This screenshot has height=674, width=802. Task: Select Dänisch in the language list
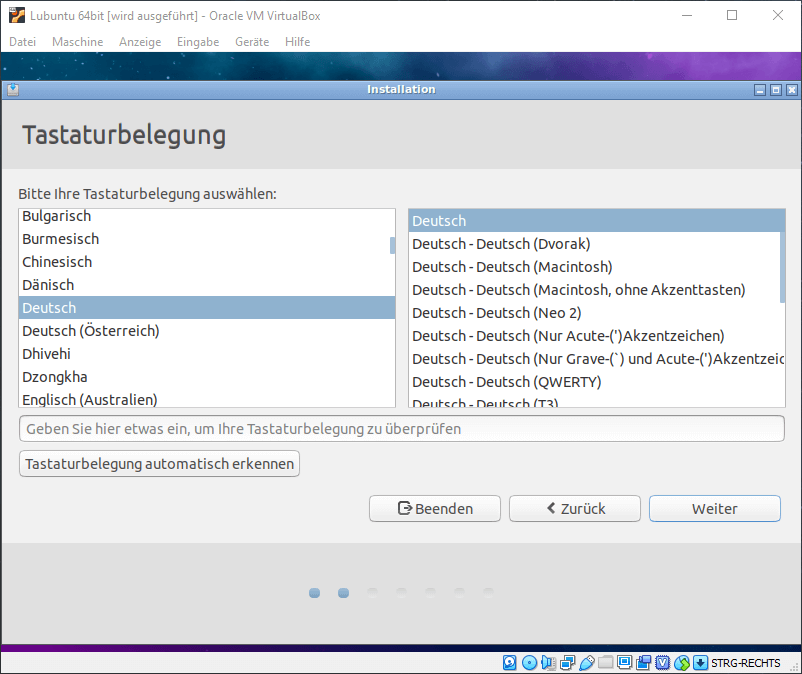[207, 285]
